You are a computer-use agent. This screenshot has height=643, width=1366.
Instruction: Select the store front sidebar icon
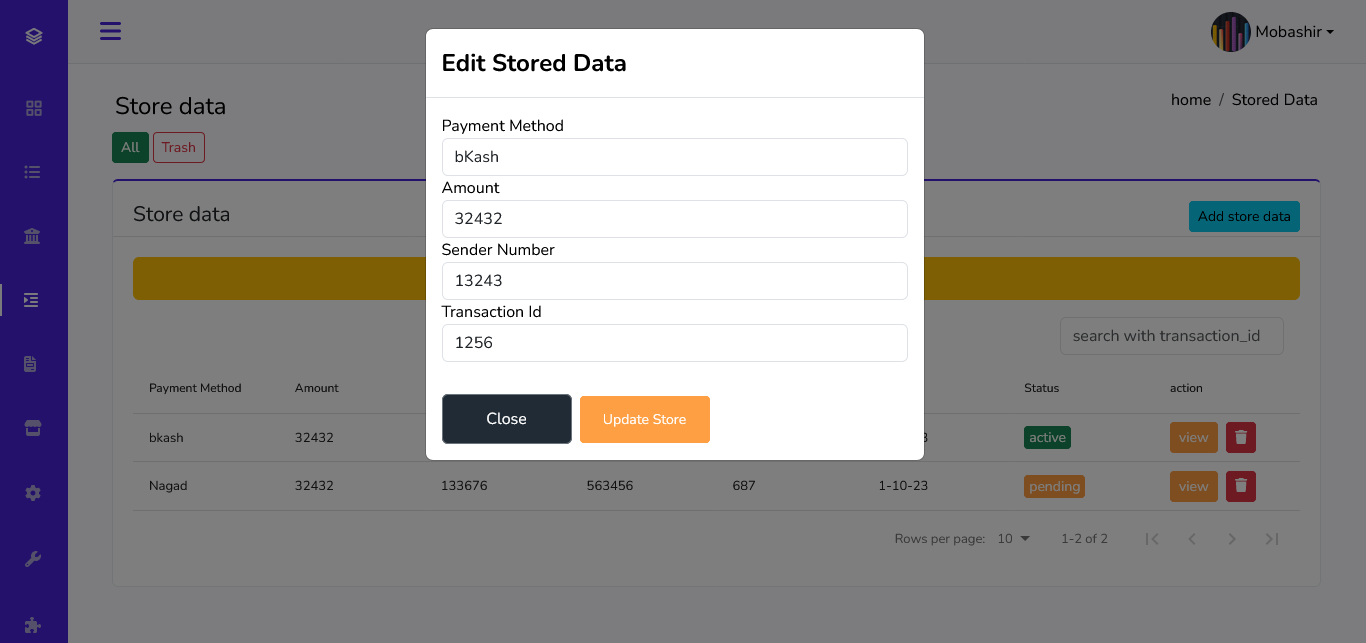point(33,428)
